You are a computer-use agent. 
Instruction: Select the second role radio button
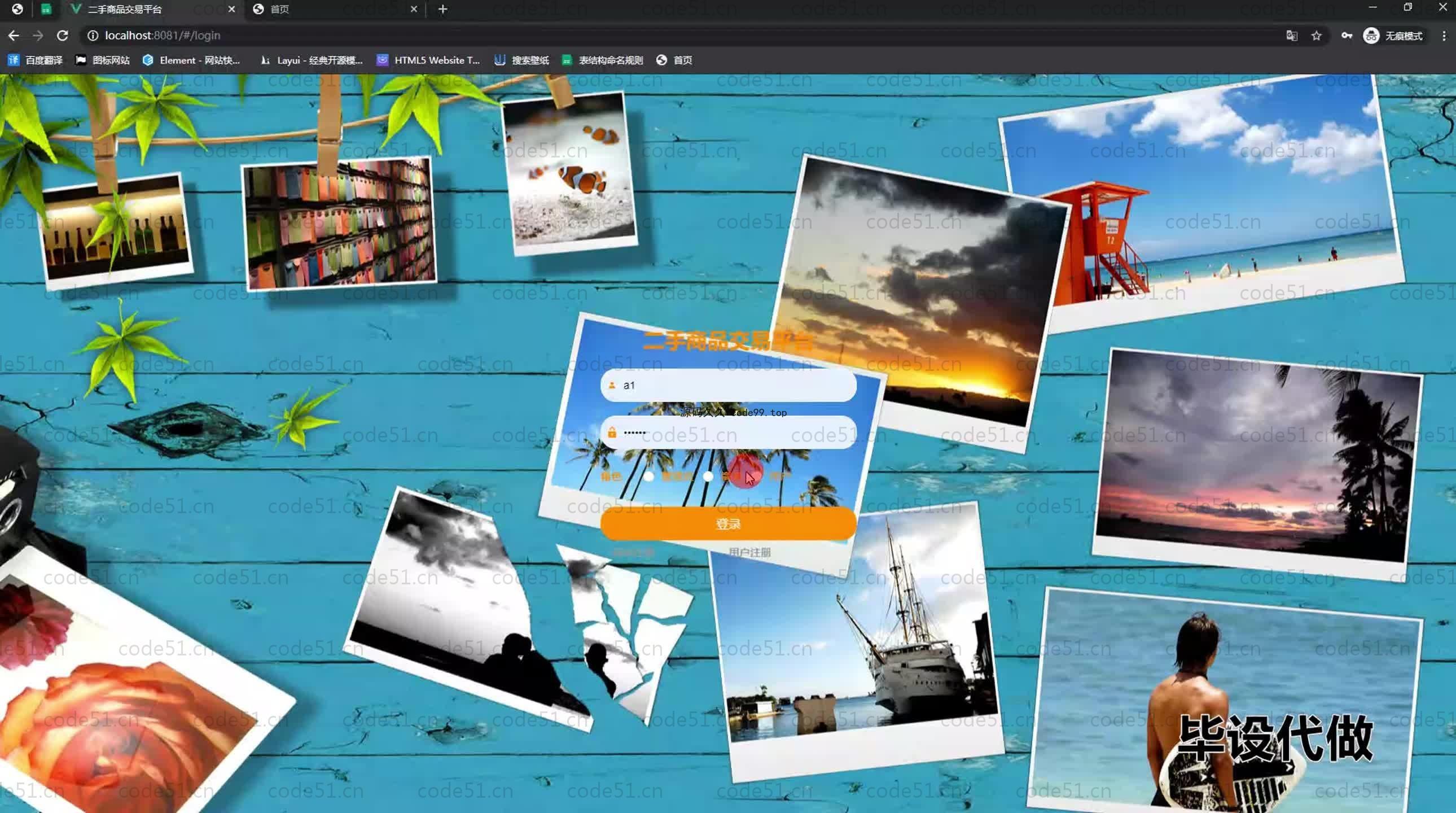[708, 476]
